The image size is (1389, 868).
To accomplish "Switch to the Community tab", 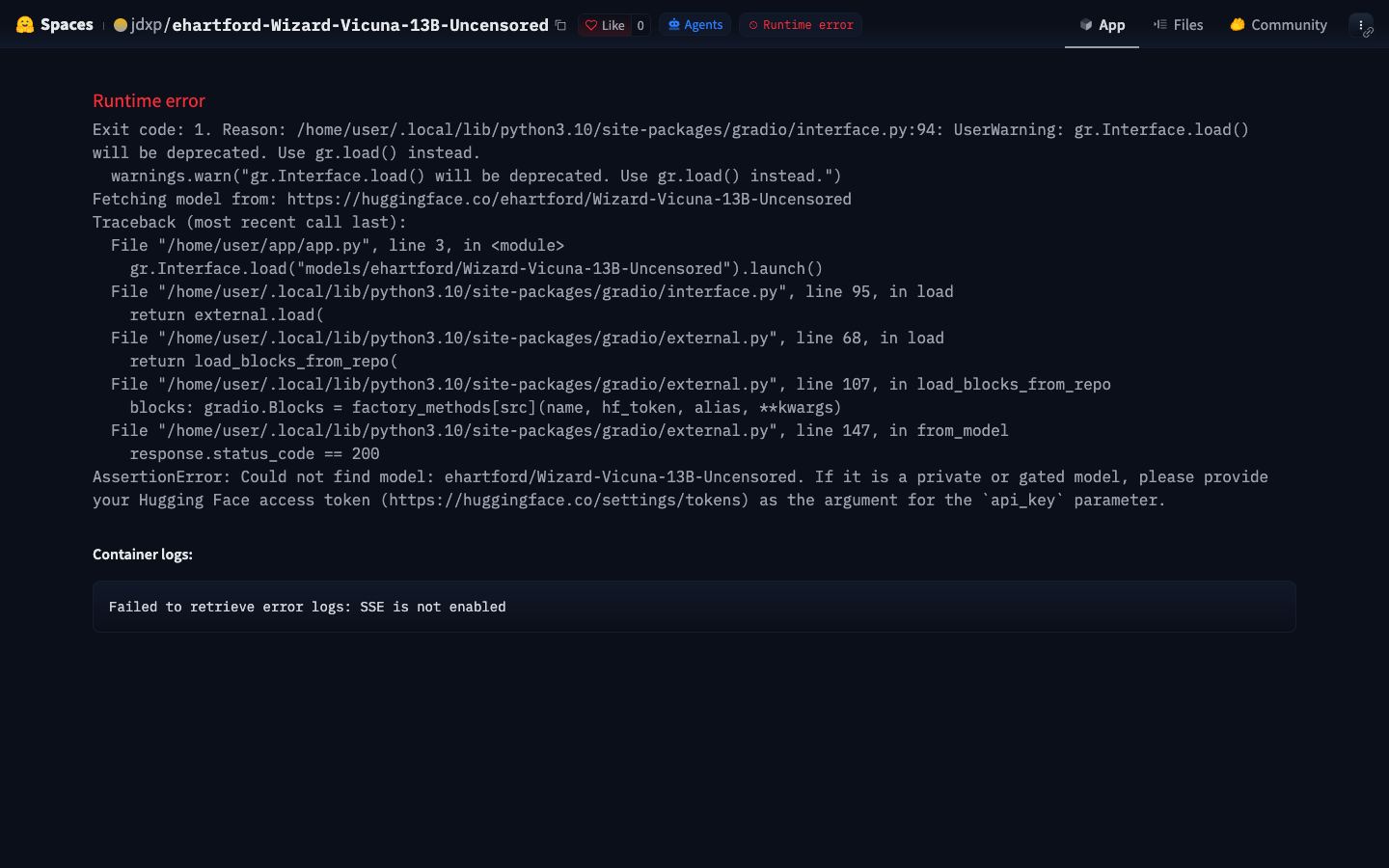I will pos(1278,25).
